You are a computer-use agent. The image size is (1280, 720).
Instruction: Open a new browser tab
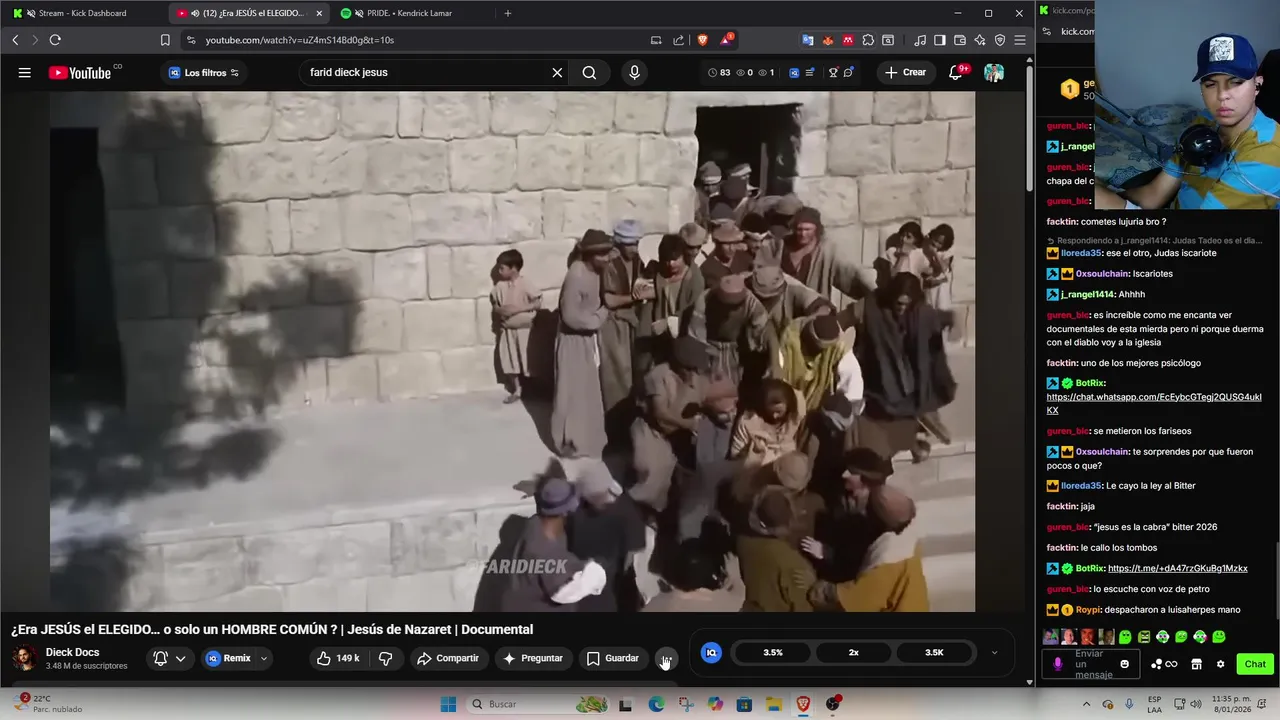(507, 13)
